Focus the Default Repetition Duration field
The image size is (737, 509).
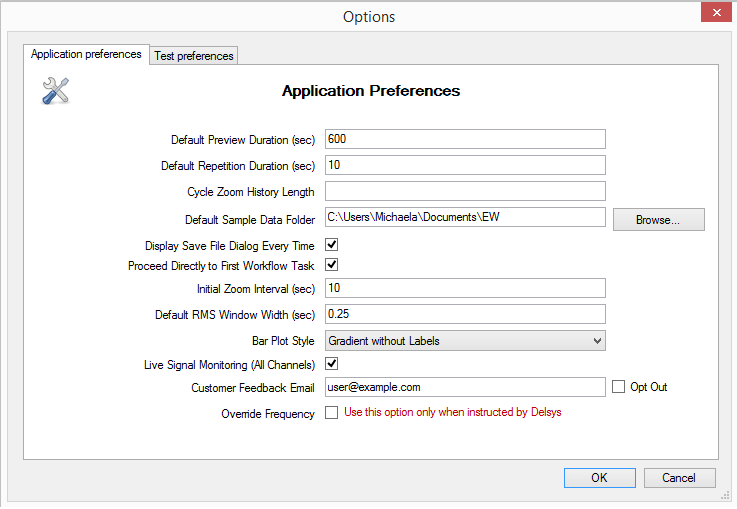[x=465, y=165]
